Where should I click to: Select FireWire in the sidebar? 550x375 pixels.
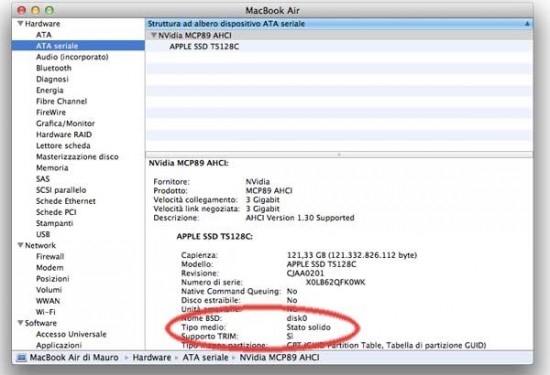[x=51, y=112]
